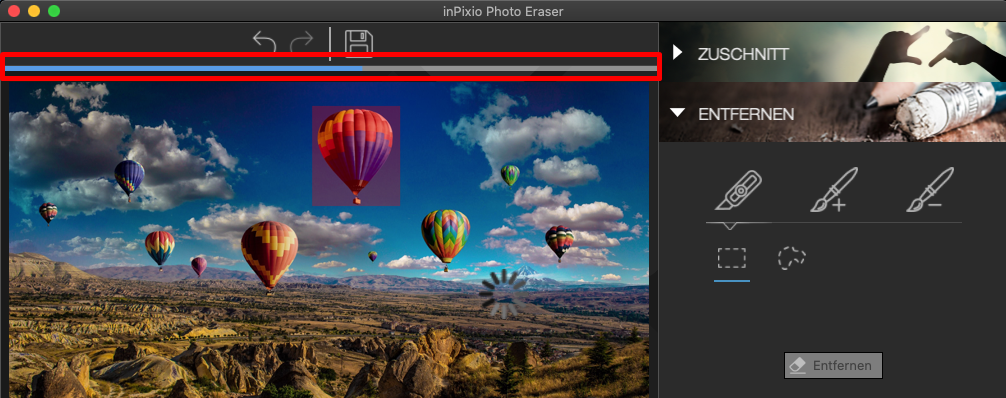Select the cutter knife selection tool
Screen dimensions: 1006x398
coord(738,191)
